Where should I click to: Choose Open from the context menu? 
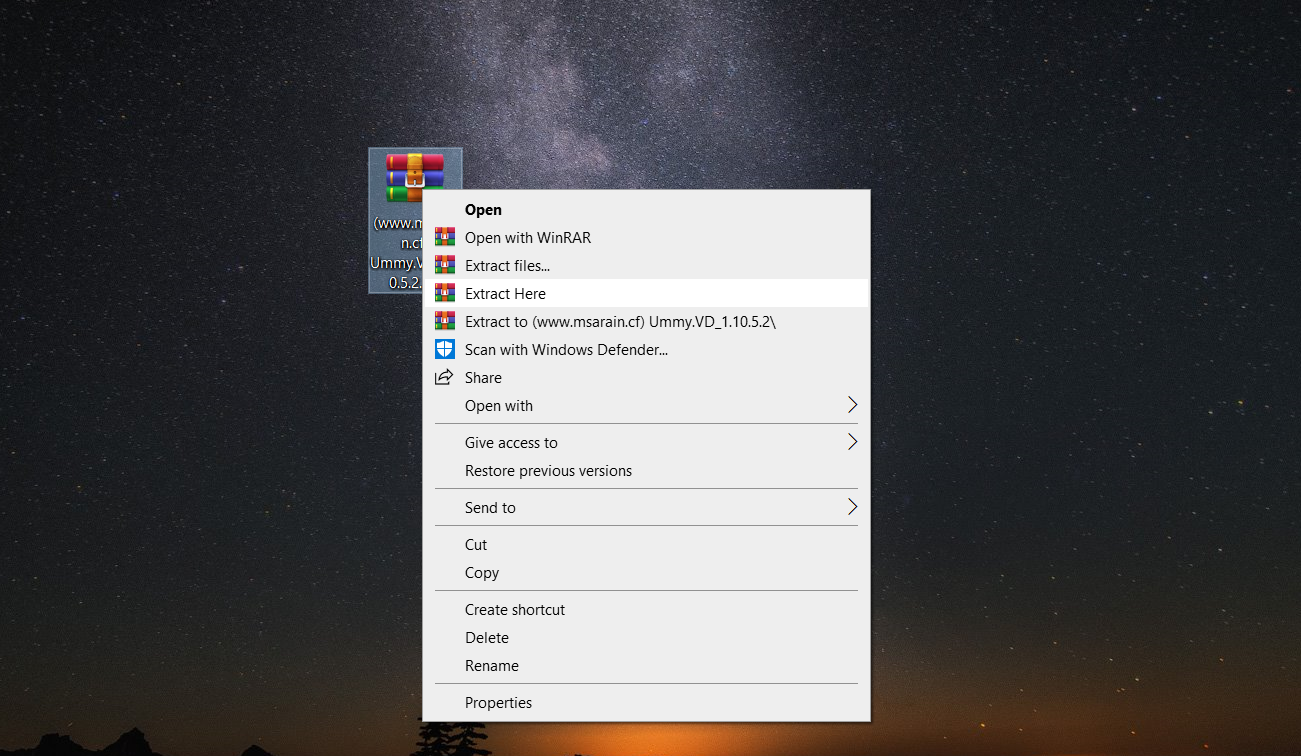pyautogui.click(x=647, y=210)
